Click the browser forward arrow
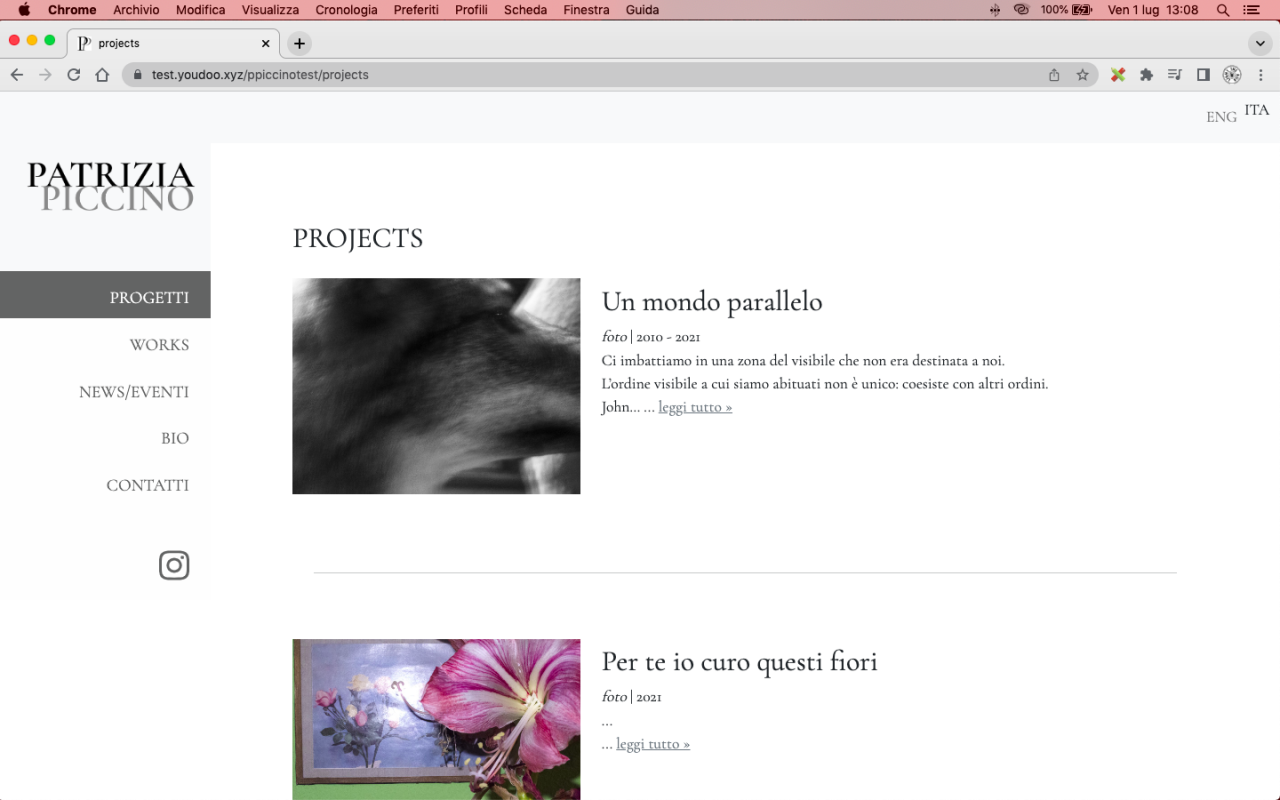 pos(45,75)
